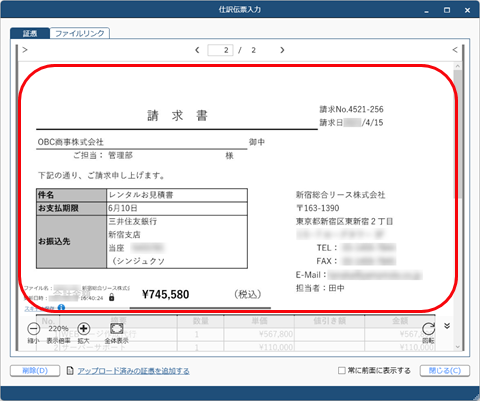Screen dimensions: 480x401
Task: Click the 担当者：田中 text
Action: (320, 288)
